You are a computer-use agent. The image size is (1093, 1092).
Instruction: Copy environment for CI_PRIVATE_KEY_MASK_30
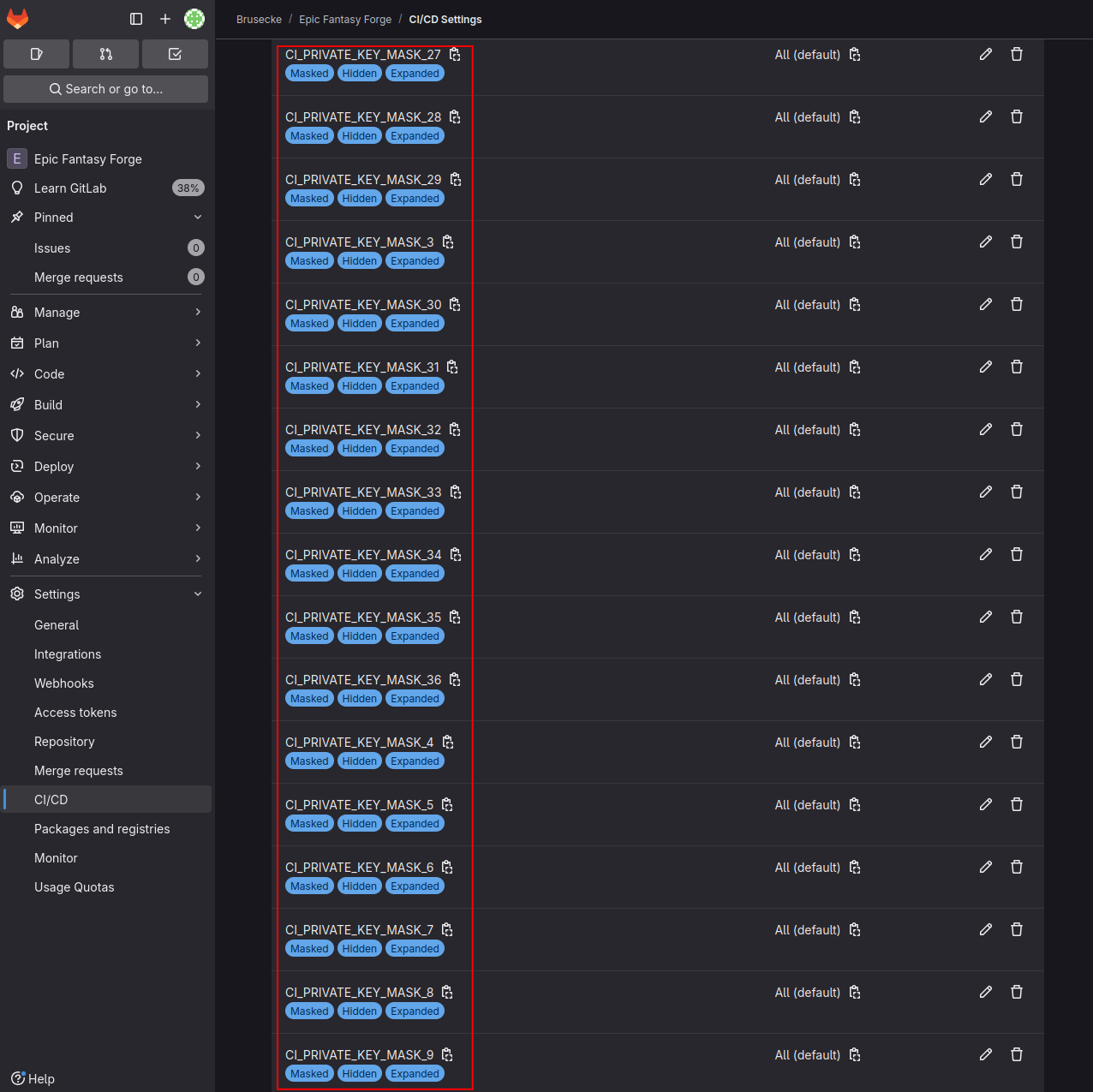(854, 305)
